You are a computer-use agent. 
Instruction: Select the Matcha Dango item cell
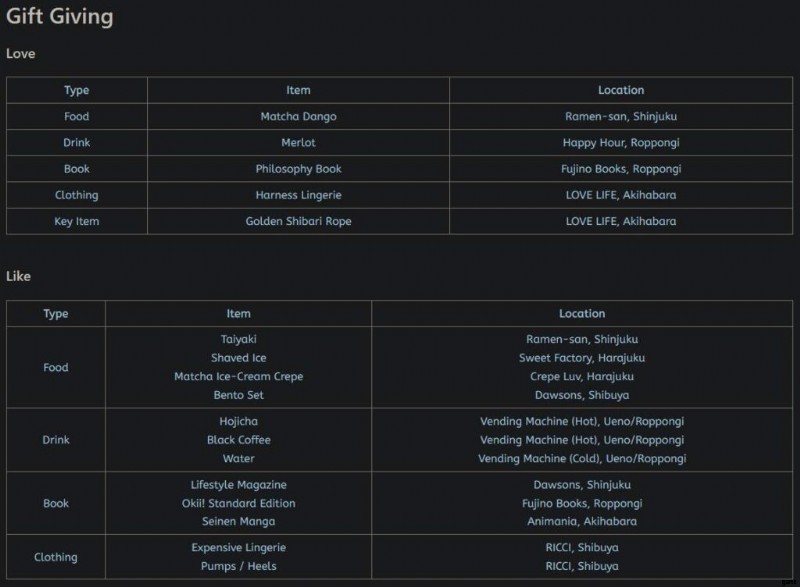(298, 117)
